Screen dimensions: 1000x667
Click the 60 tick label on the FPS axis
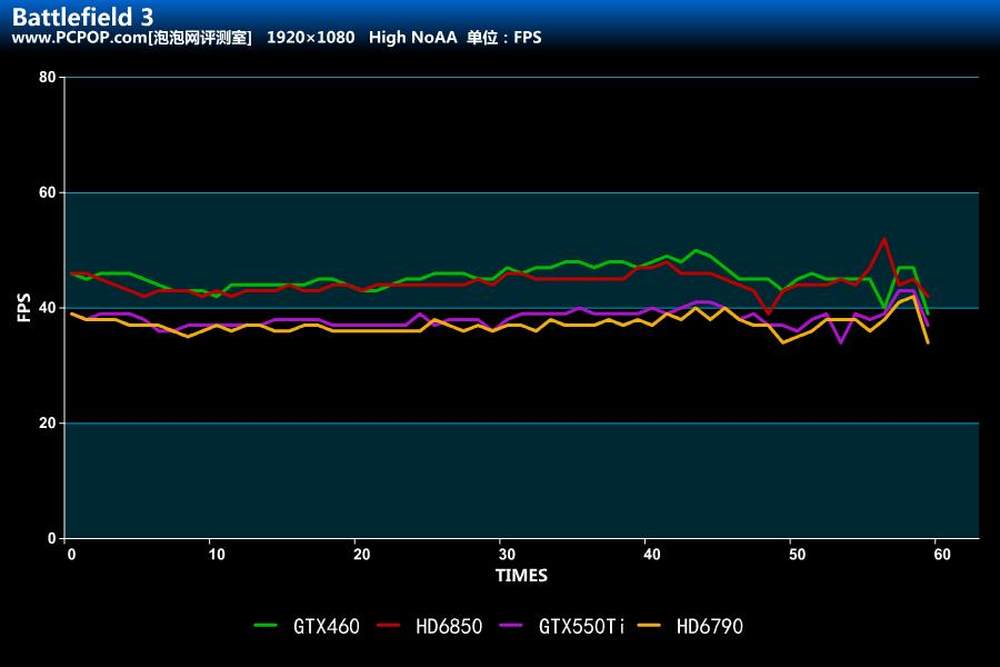click(47, 193)
